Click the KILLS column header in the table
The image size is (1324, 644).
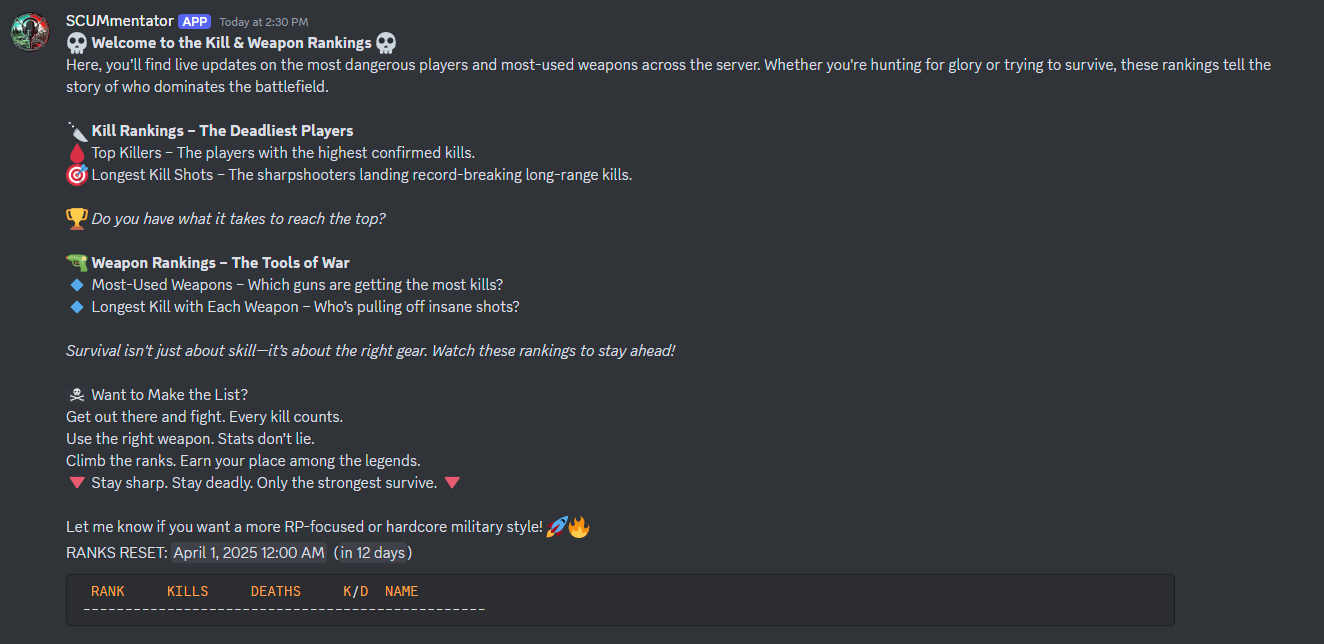point(187,591)
